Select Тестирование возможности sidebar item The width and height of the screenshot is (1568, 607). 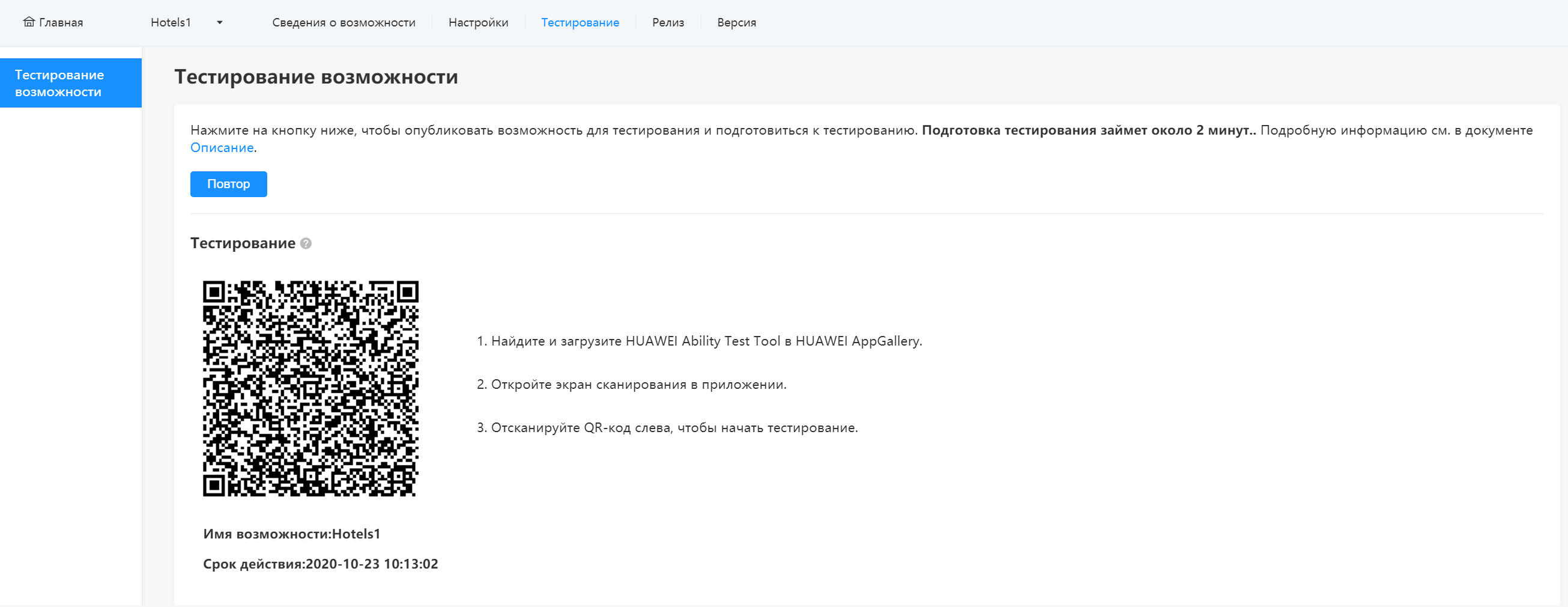(71, 83)
